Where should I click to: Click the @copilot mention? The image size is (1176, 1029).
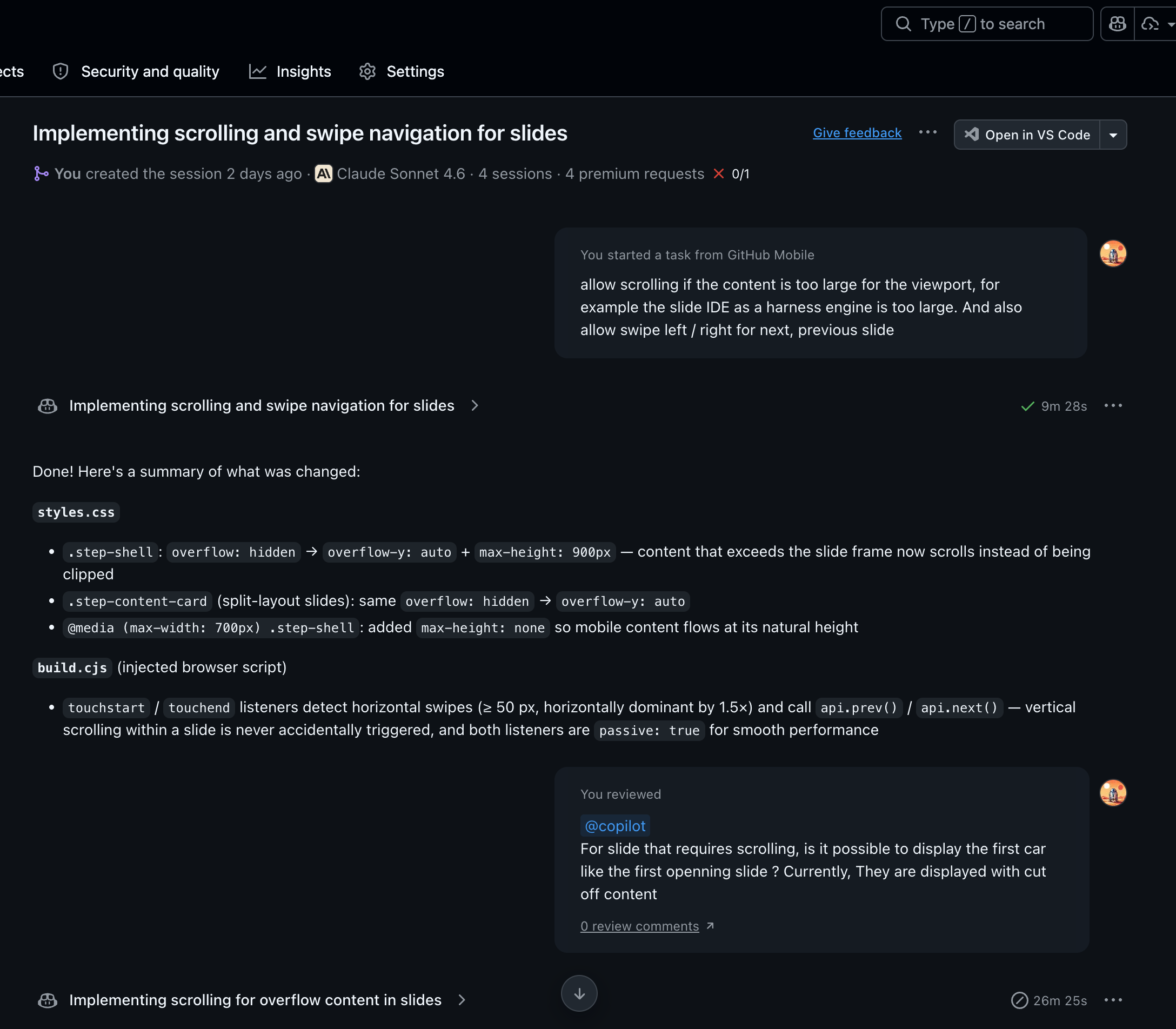[615, 826]
